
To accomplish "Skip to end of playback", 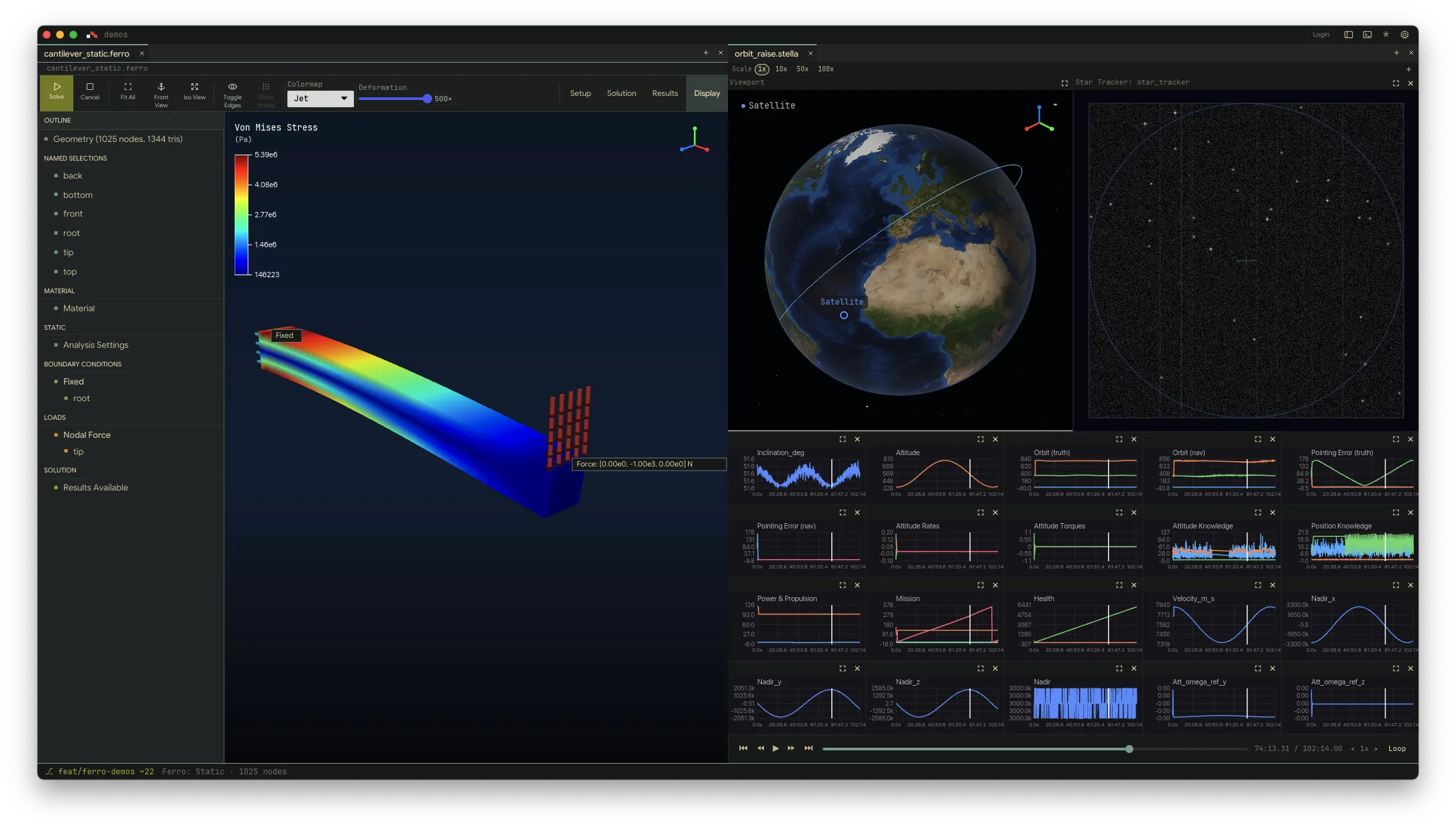I will [809, 748].
